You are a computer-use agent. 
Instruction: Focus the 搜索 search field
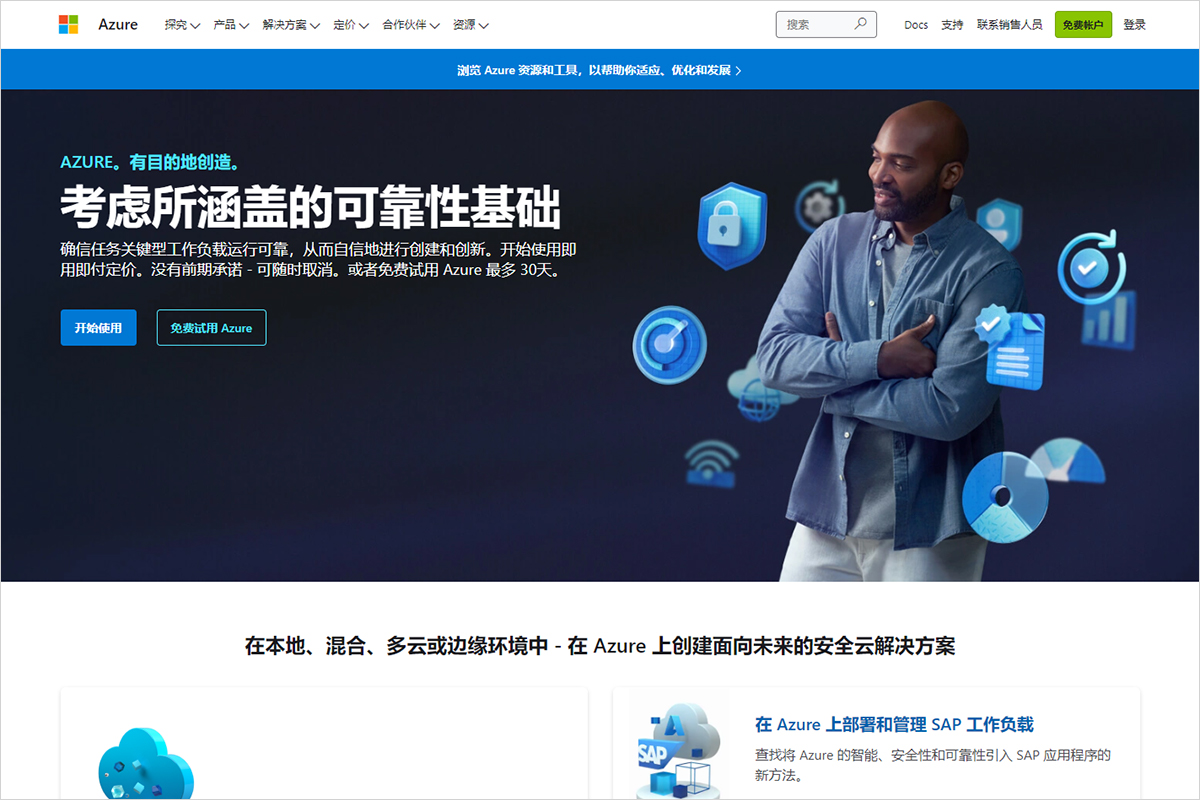826,24
